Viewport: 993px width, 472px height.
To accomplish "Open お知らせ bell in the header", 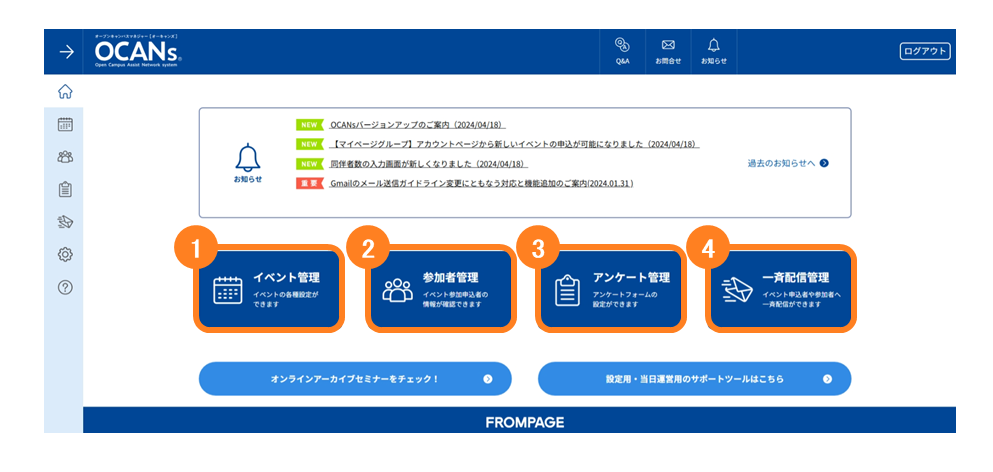I will (x=714, y=51).
